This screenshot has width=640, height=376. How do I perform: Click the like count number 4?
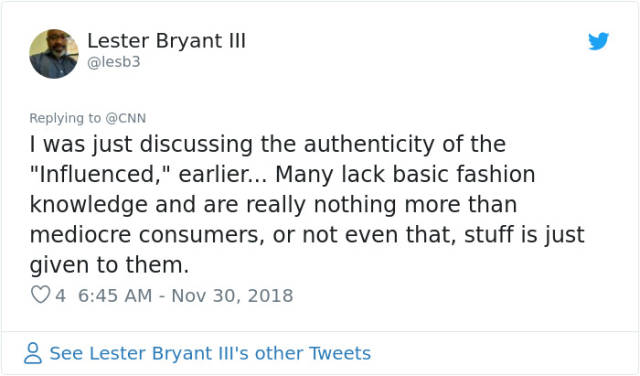click(60, 296)
